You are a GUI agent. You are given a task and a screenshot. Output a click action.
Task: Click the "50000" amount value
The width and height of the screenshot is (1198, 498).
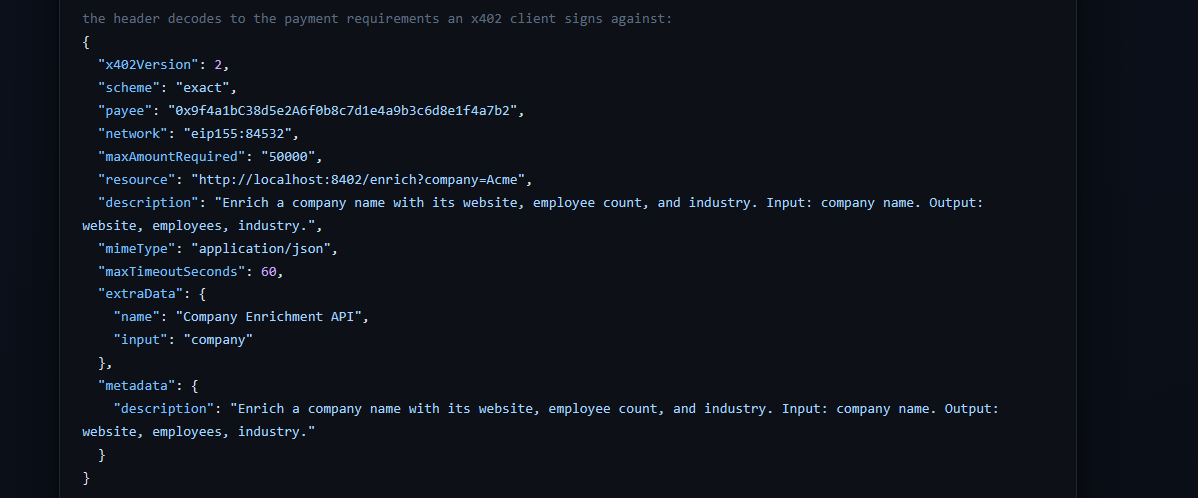289,156
